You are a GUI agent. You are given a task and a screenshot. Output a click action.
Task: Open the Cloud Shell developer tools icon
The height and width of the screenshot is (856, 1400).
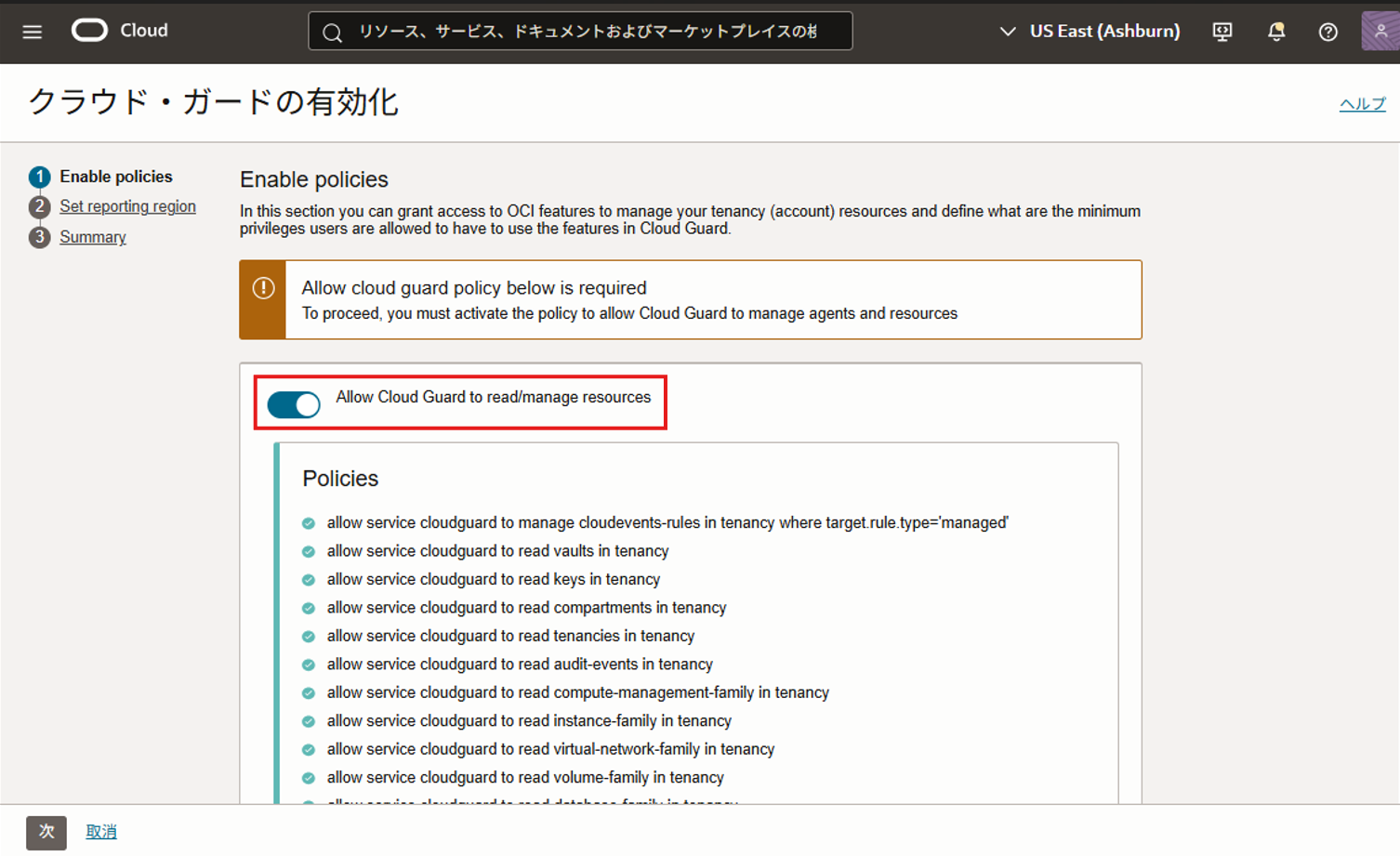[1222, 32]
